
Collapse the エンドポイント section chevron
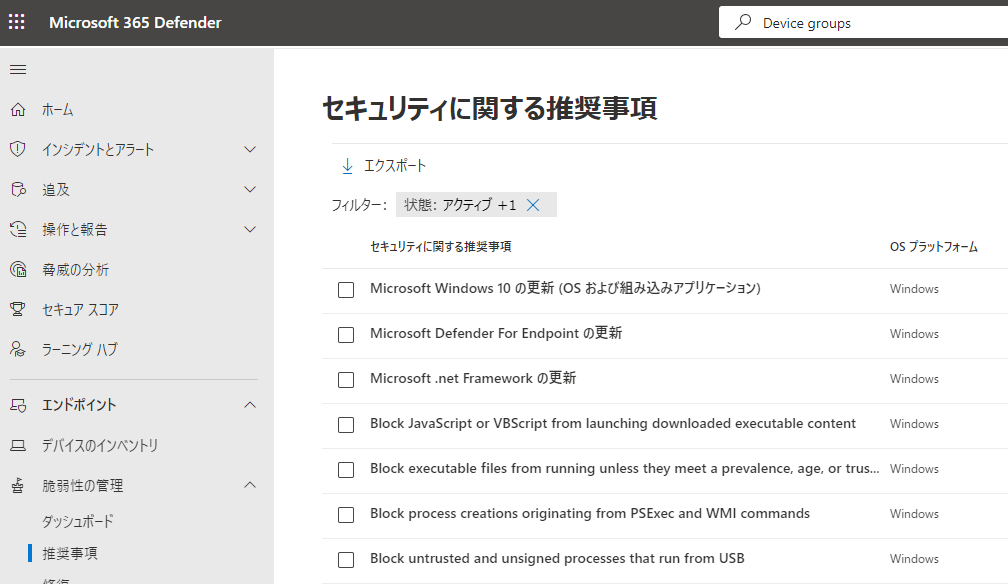[x=250, y=405]
